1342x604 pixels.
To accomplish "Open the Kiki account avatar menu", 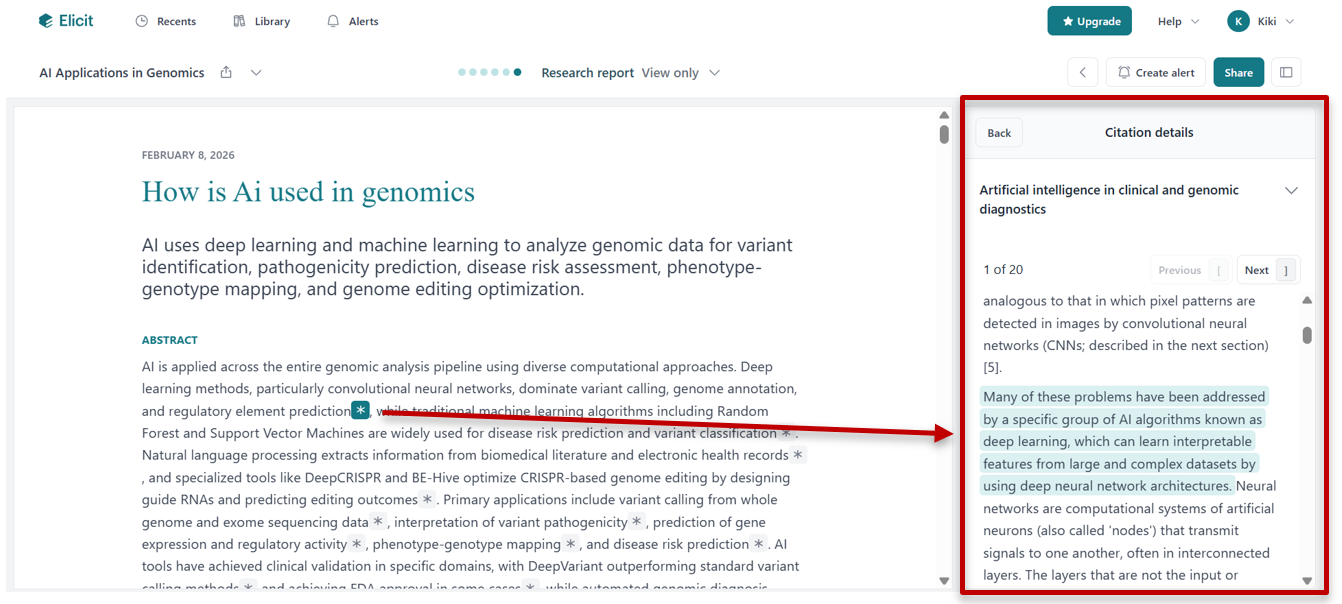I will coord(1260,21).
